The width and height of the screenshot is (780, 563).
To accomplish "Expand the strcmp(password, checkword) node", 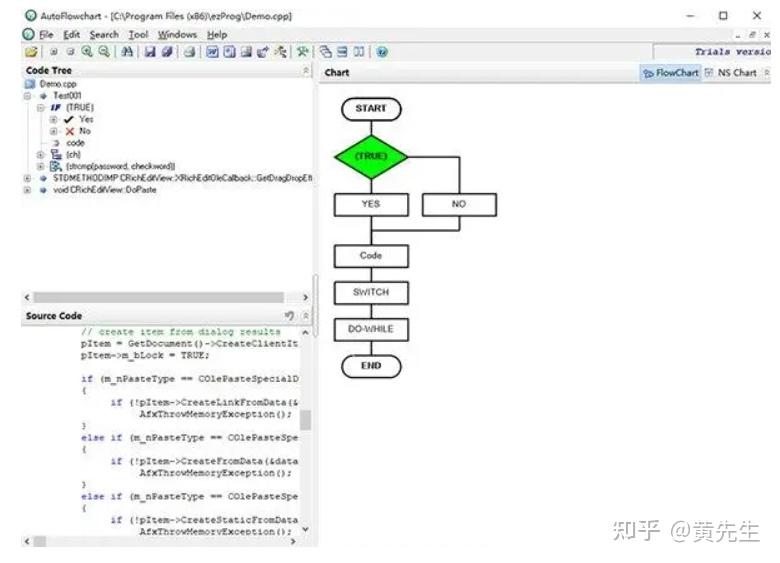I will (x=41, y=166).
